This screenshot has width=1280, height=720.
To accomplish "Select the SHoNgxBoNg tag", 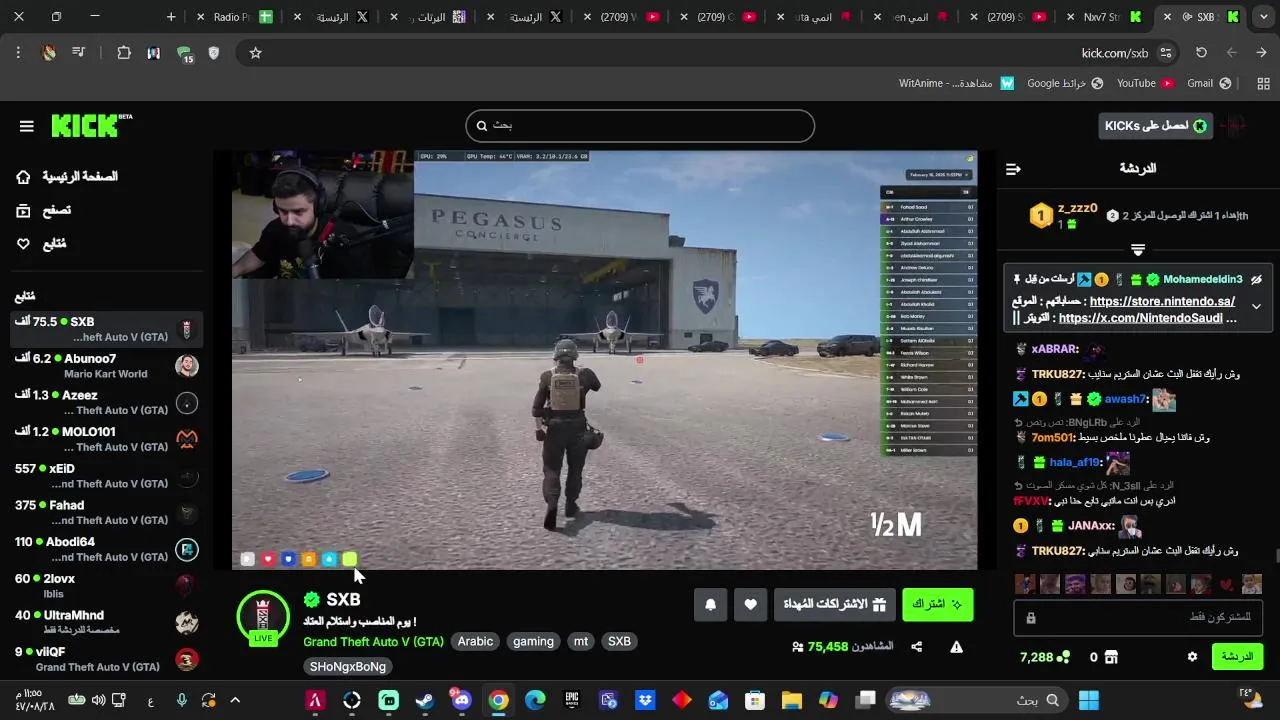I will [348, 666].
